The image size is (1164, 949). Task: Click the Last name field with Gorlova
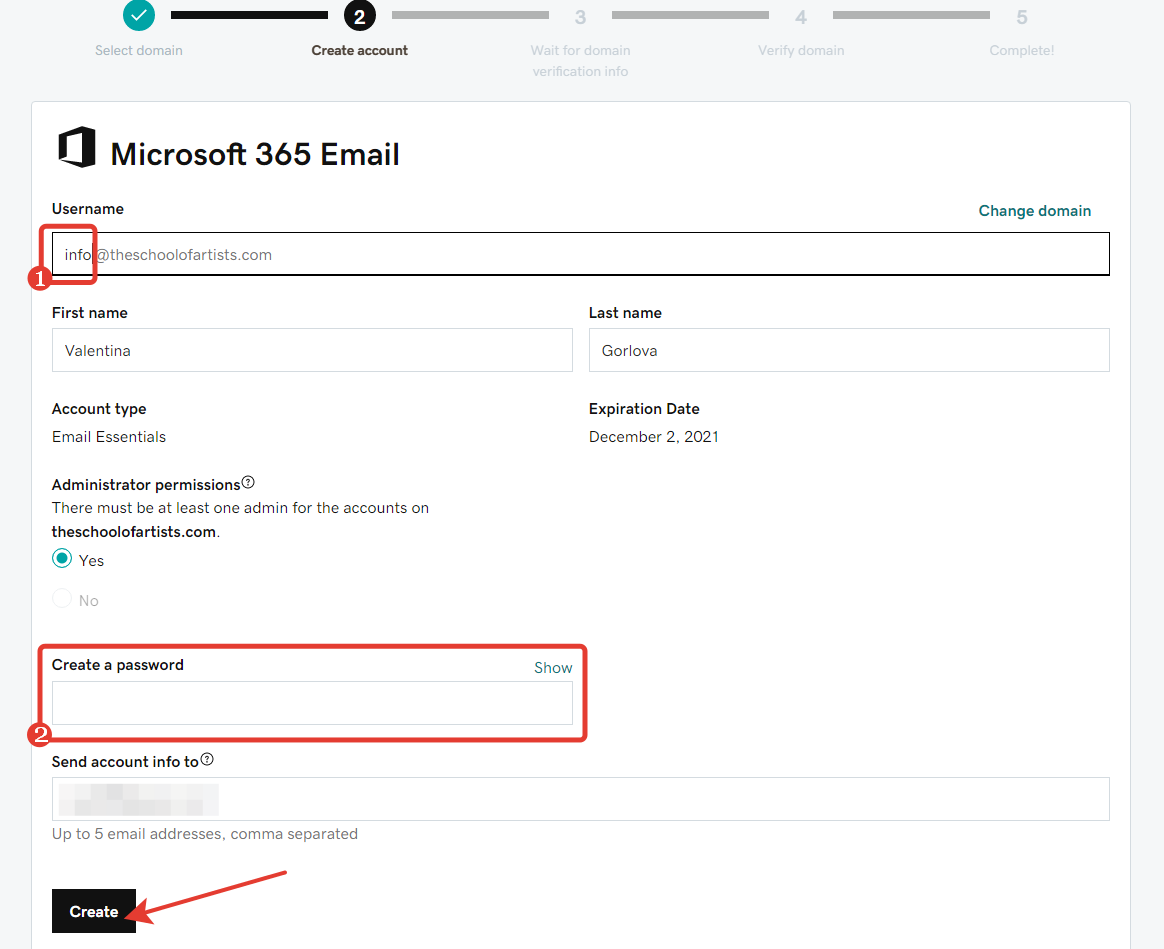[849, 350]
